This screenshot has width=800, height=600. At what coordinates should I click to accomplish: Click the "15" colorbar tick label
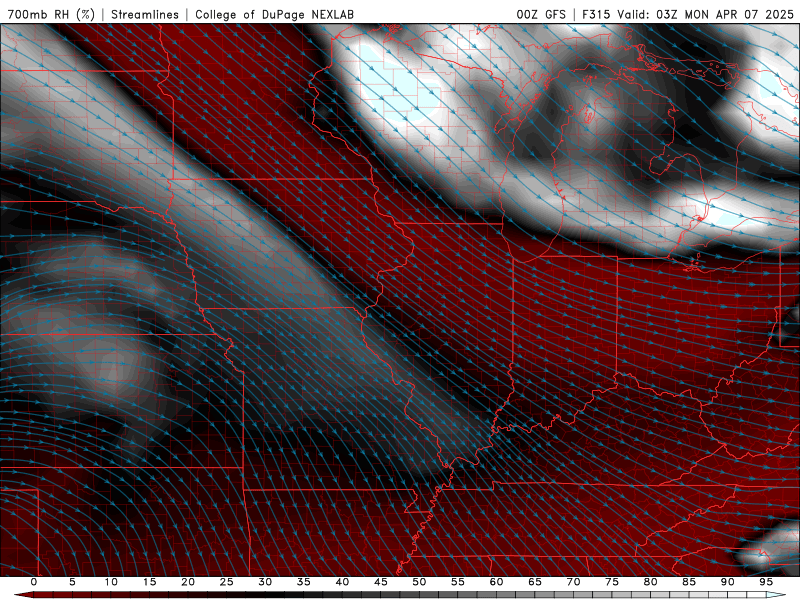(x=149, y=582)
